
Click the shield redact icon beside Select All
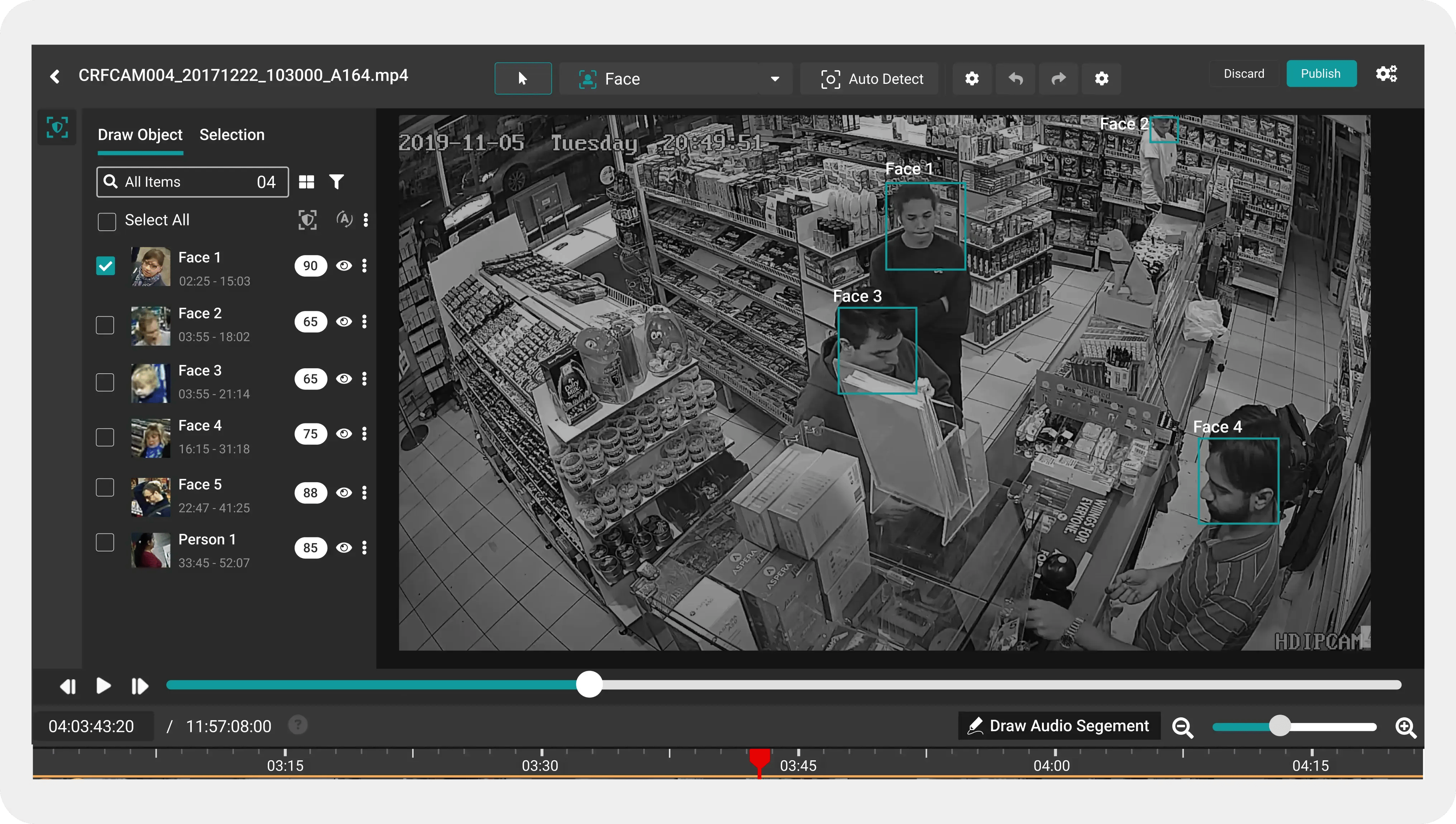pos(308,220)
